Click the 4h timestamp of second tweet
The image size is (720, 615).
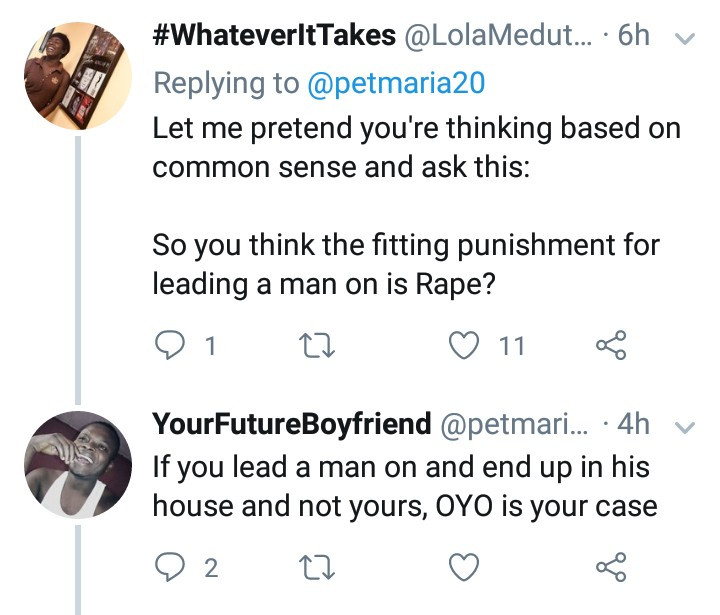634,424
